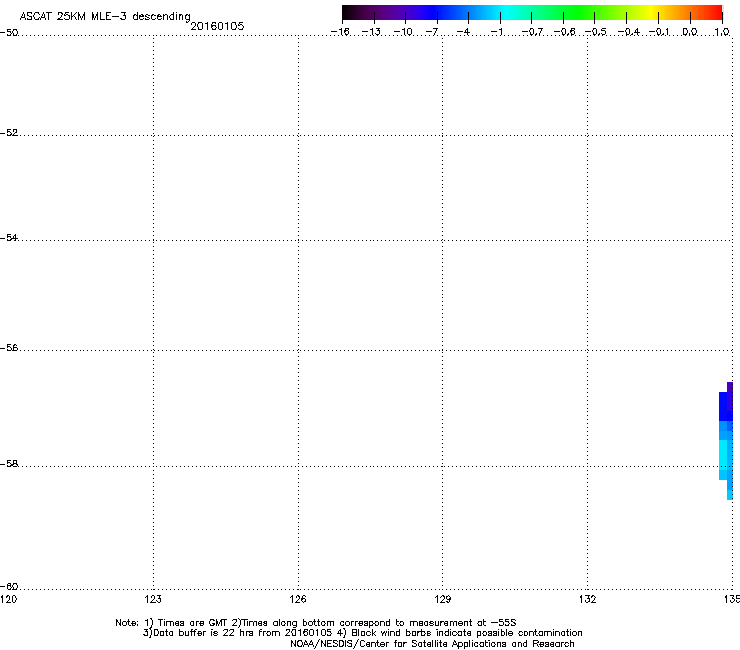740x650 pixels.
Task: Click the latitude label -58
Action: coord(9,464)
